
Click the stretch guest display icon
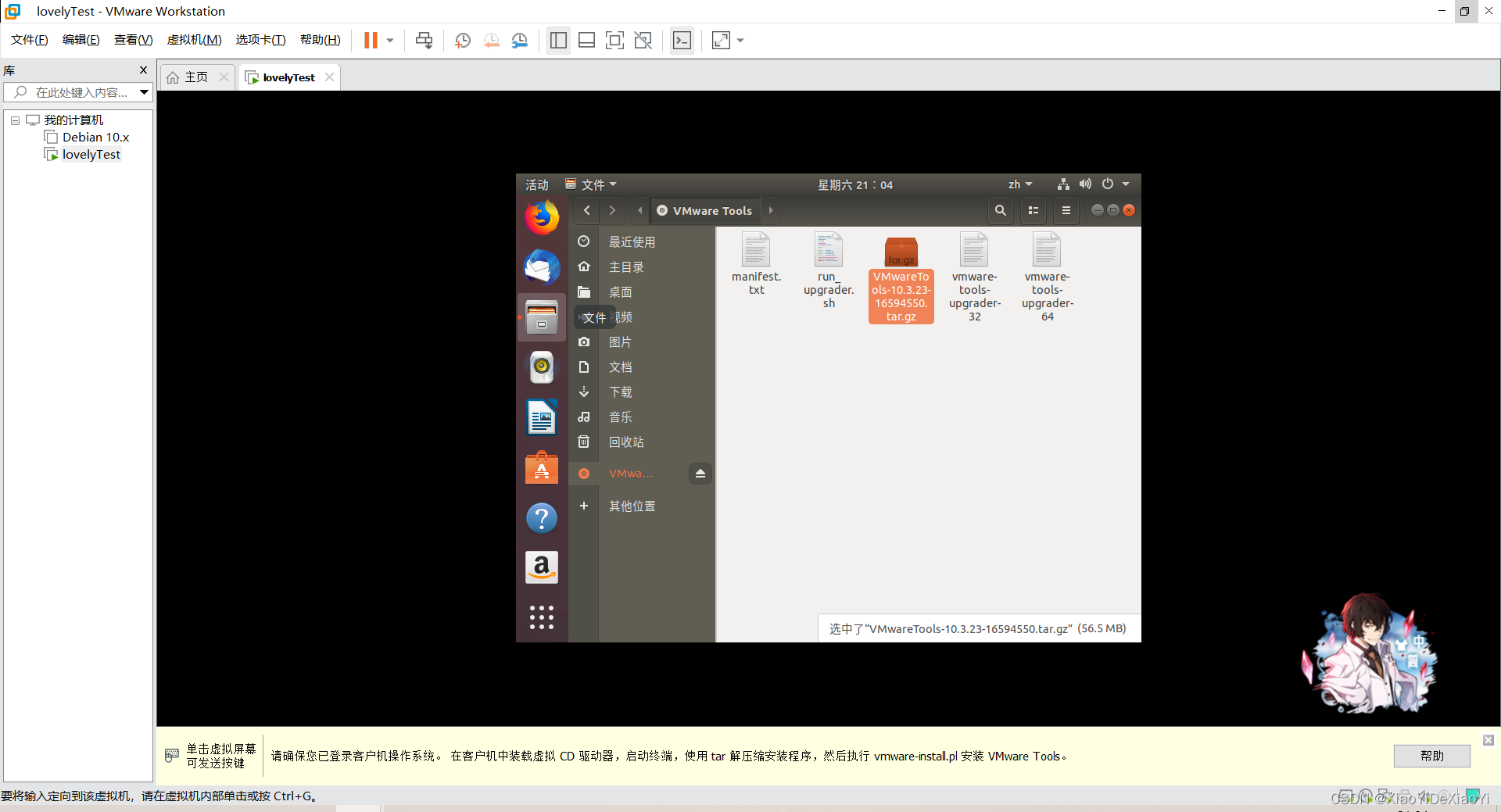point(721,41)
